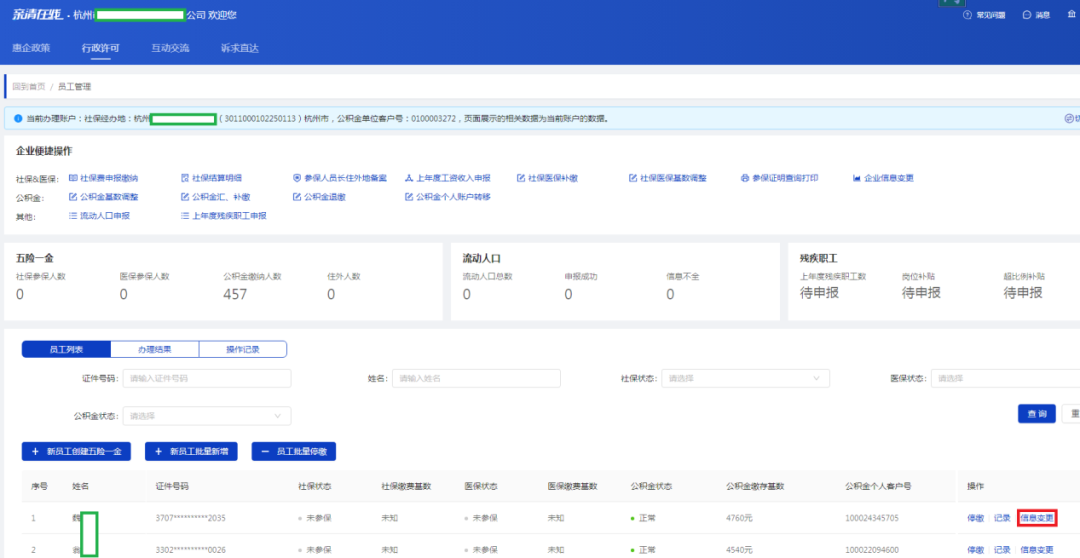Open 公积金基数调整 shortcut
1080x558 pixels.
pyautogui.click(x=108, y=197)
